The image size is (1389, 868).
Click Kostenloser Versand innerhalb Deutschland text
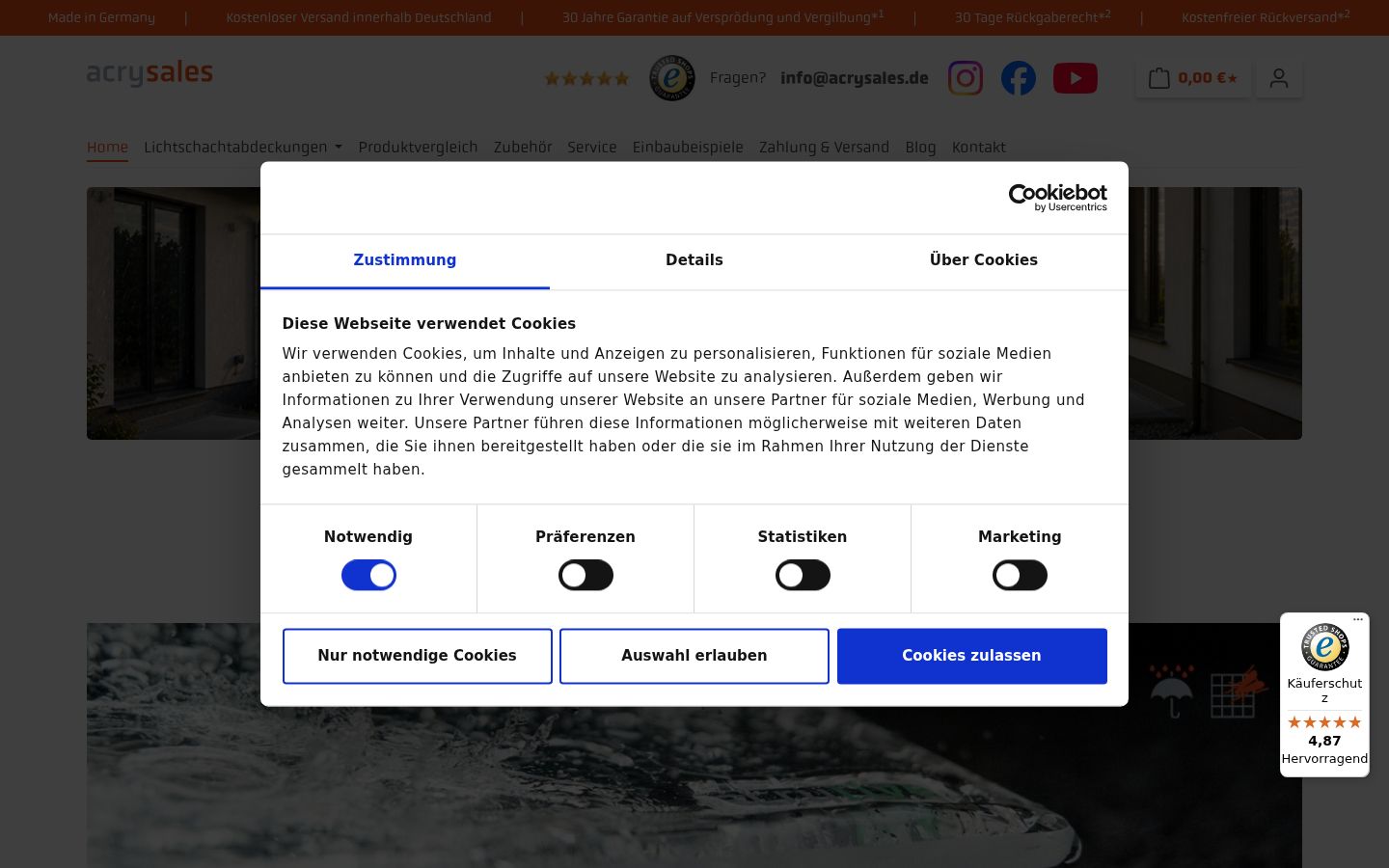click(x=359, y=17)
